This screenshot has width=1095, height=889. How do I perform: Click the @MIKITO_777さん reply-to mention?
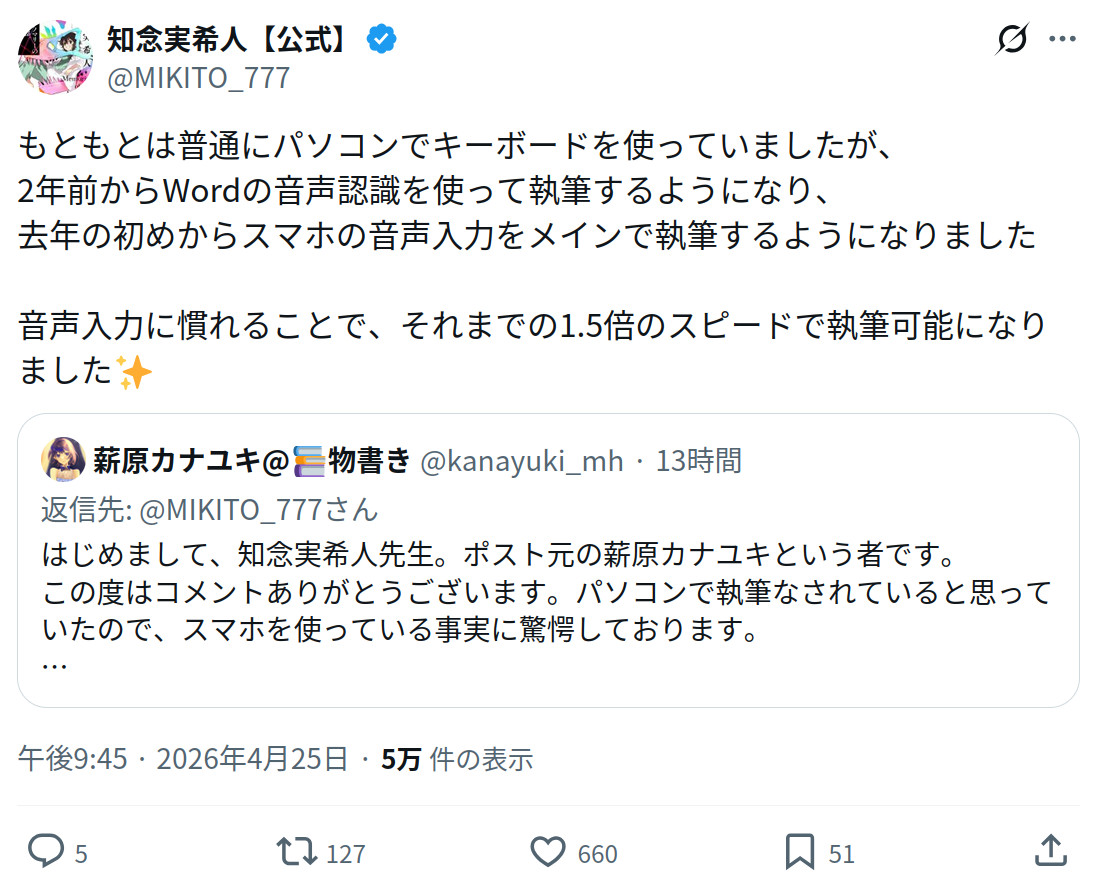click(x=258, y=509)
